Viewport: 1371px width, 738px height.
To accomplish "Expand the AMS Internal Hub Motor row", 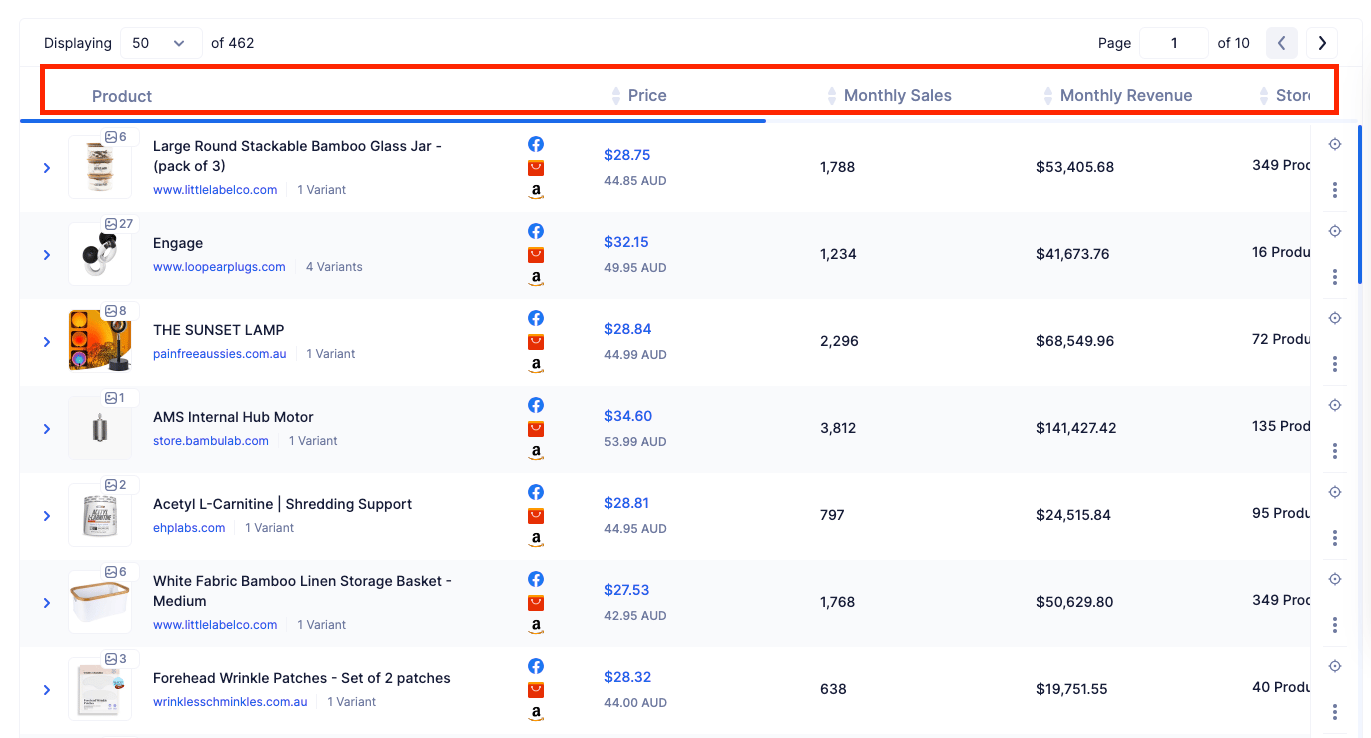I will coord(47,429).
